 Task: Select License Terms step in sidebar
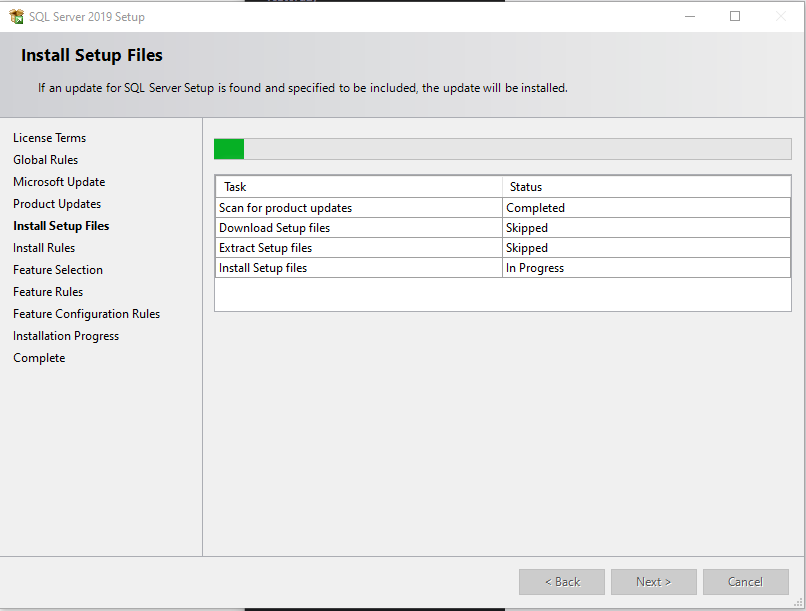pos(49,138)
